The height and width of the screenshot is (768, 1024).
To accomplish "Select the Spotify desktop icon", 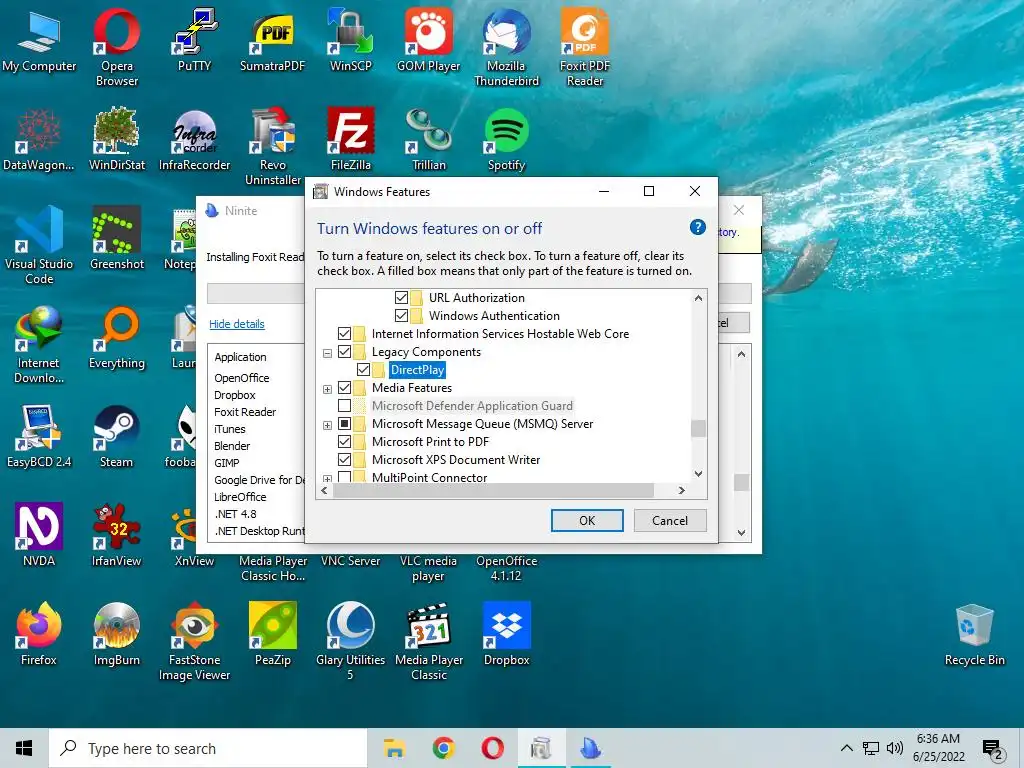I will [x=506, y=140].
